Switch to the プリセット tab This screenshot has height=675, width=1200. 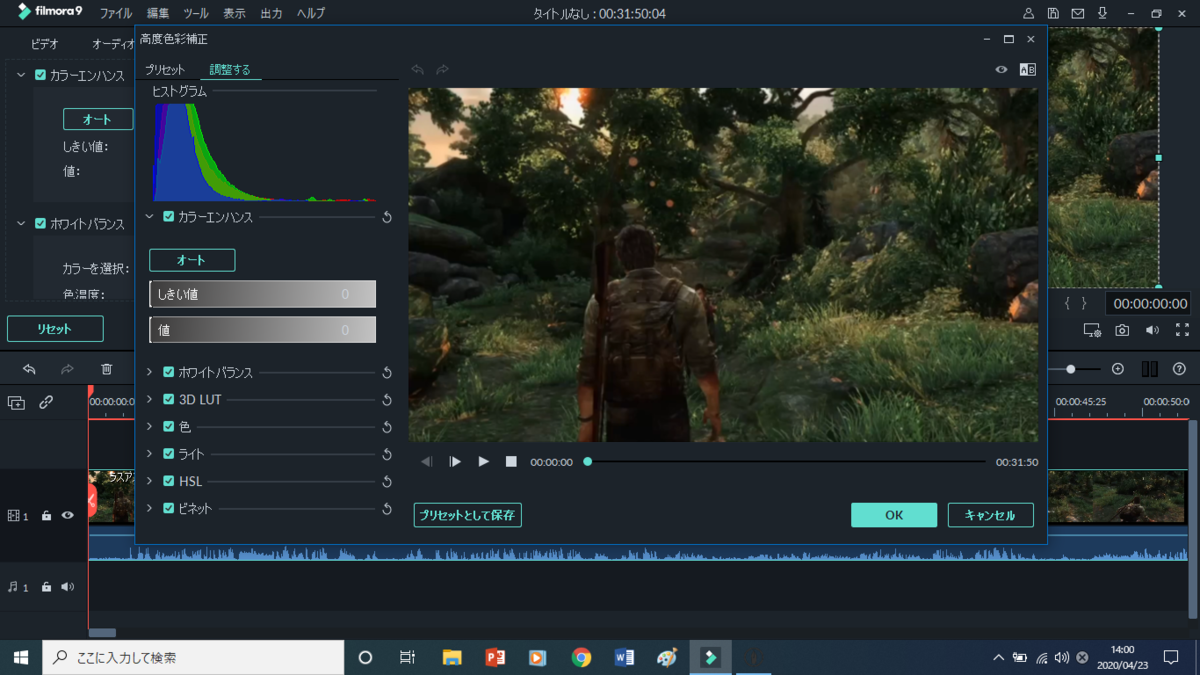165,70
